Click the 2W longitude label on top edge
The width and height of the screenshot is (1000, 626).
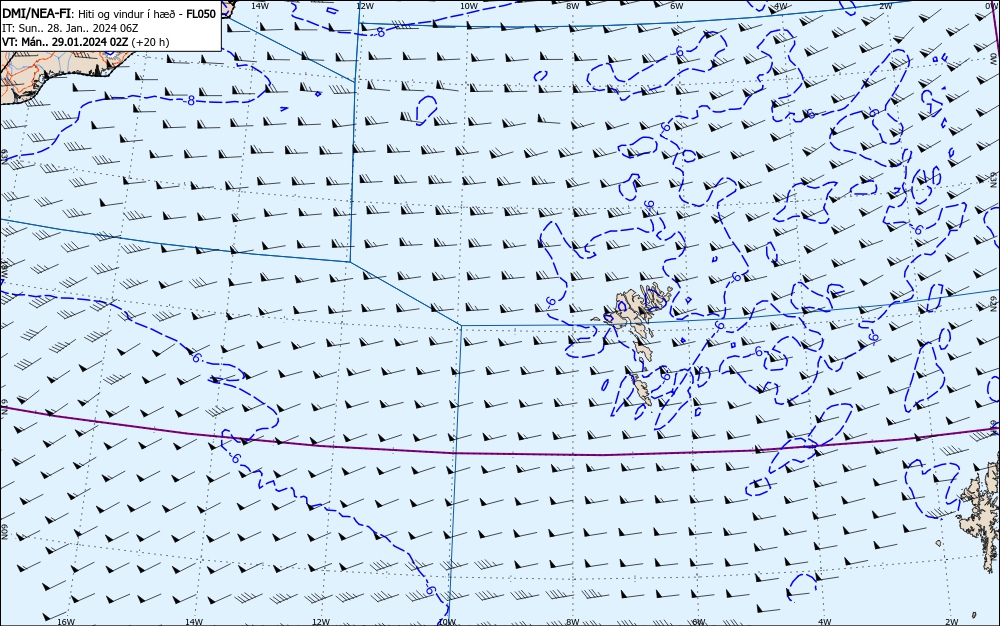click(885, 6)
